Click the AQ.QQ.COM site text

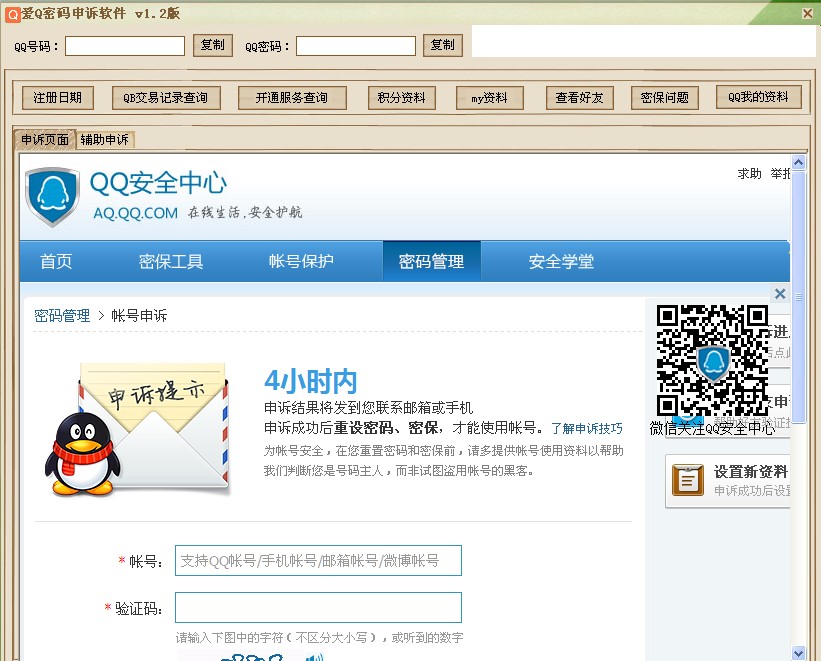pyautogui.click(x=136, y=213)
